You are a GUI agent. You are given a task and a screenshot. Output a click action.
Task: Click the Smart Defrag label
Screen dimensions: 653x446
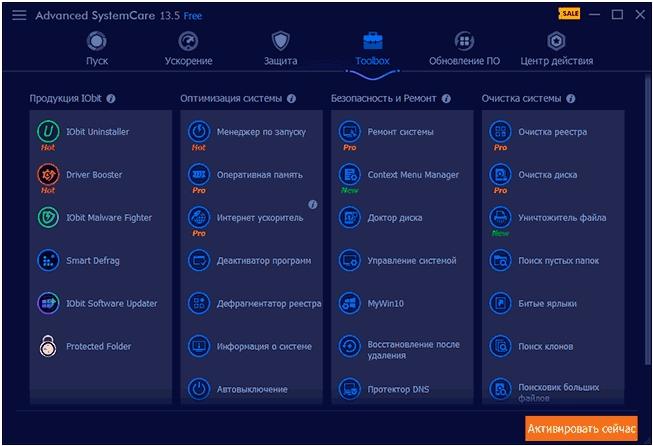point(92,261)
